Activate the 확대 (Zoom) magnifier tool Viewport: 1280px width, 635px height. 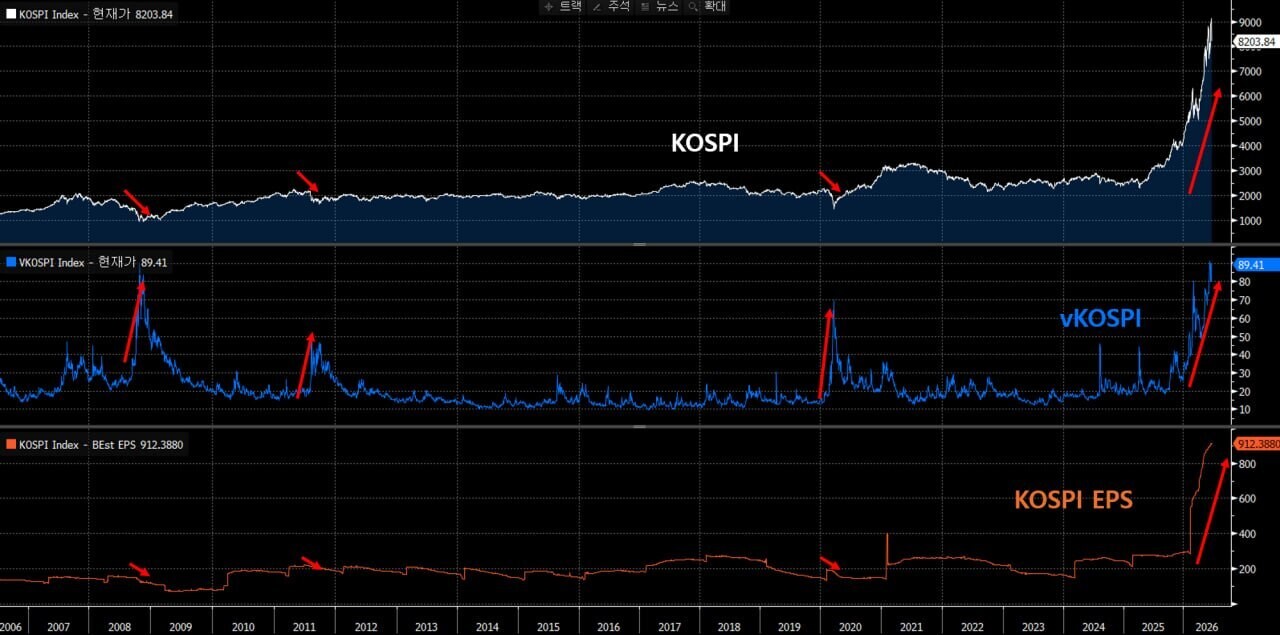(708, 6)
